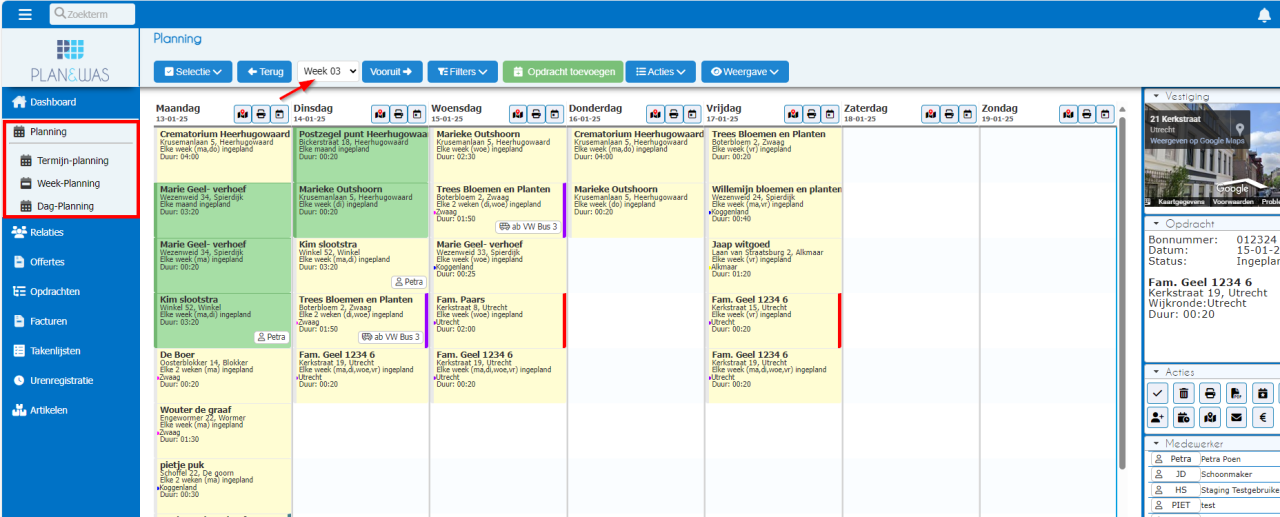This screenshot has width=1280, height=517.
Task: Print the Donderdag planning
Action: click(x=673, y=114)
